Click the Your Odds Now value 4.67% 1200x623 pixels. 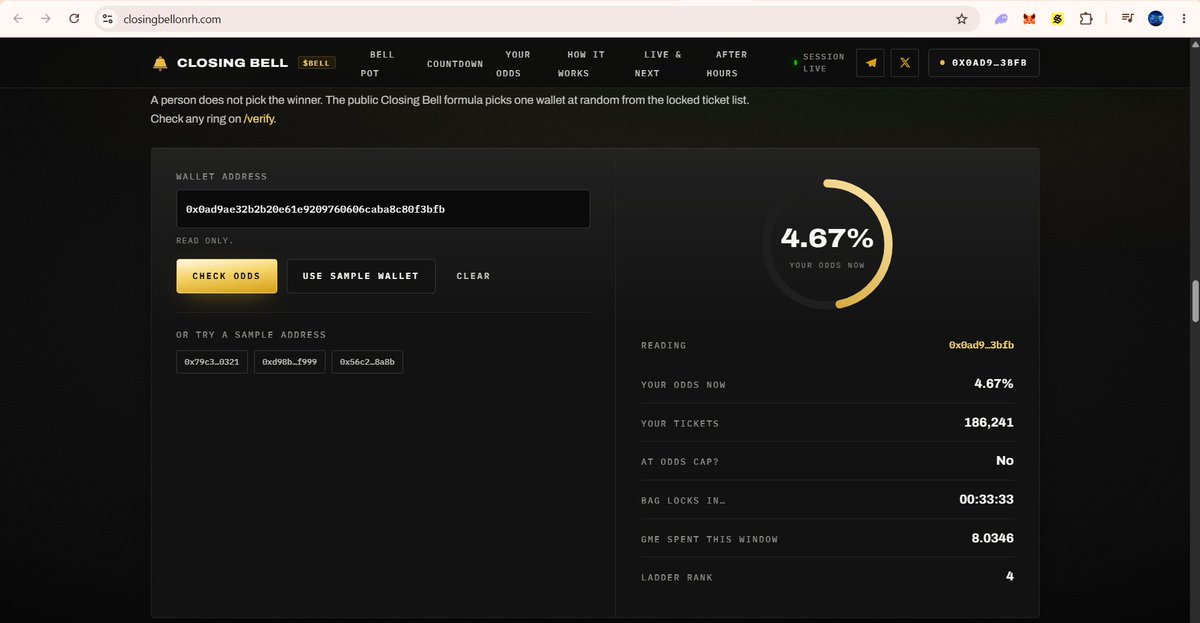[x=994, y=384]
